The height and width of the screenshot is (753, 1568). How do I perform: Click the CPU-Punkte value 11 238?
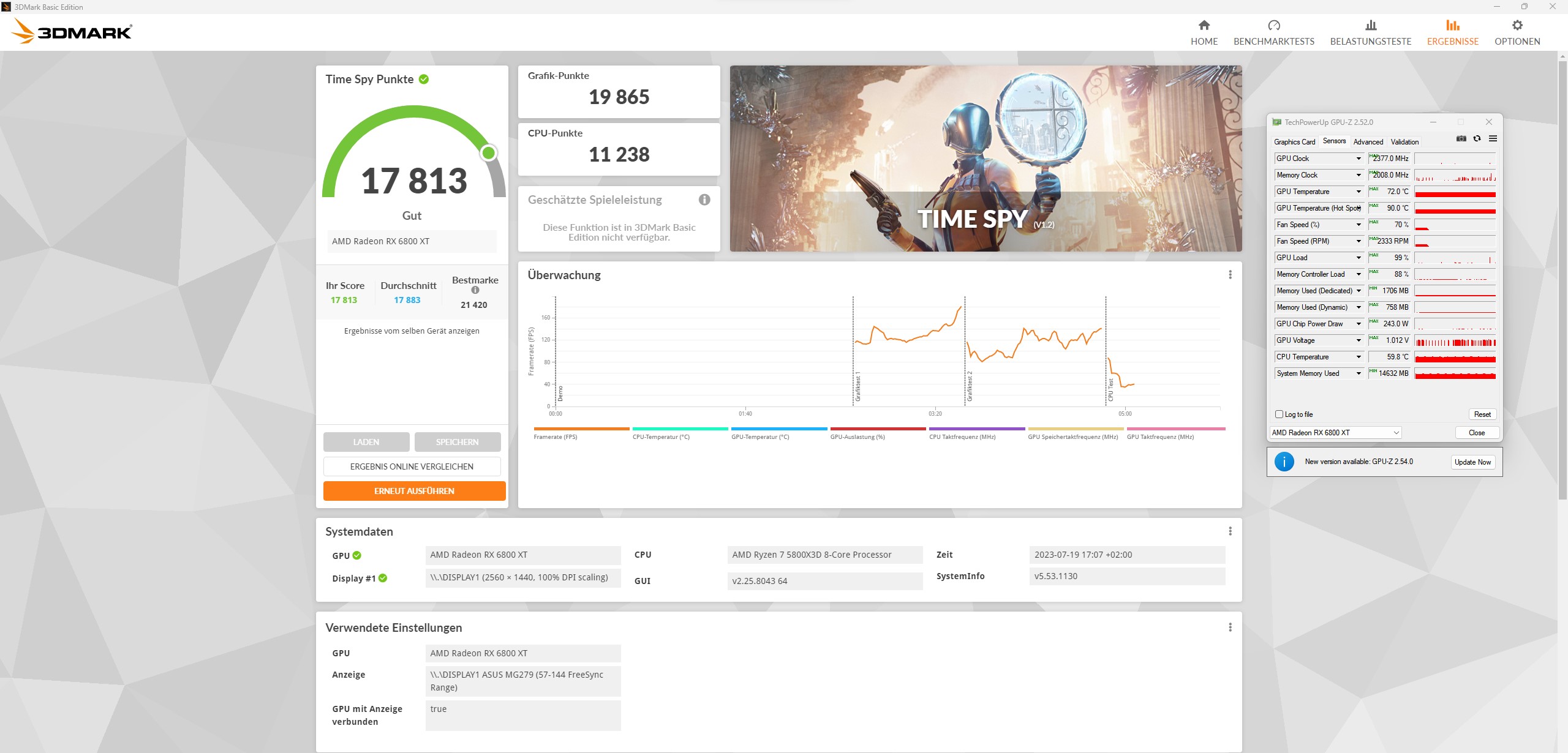(x=619, y=154)
